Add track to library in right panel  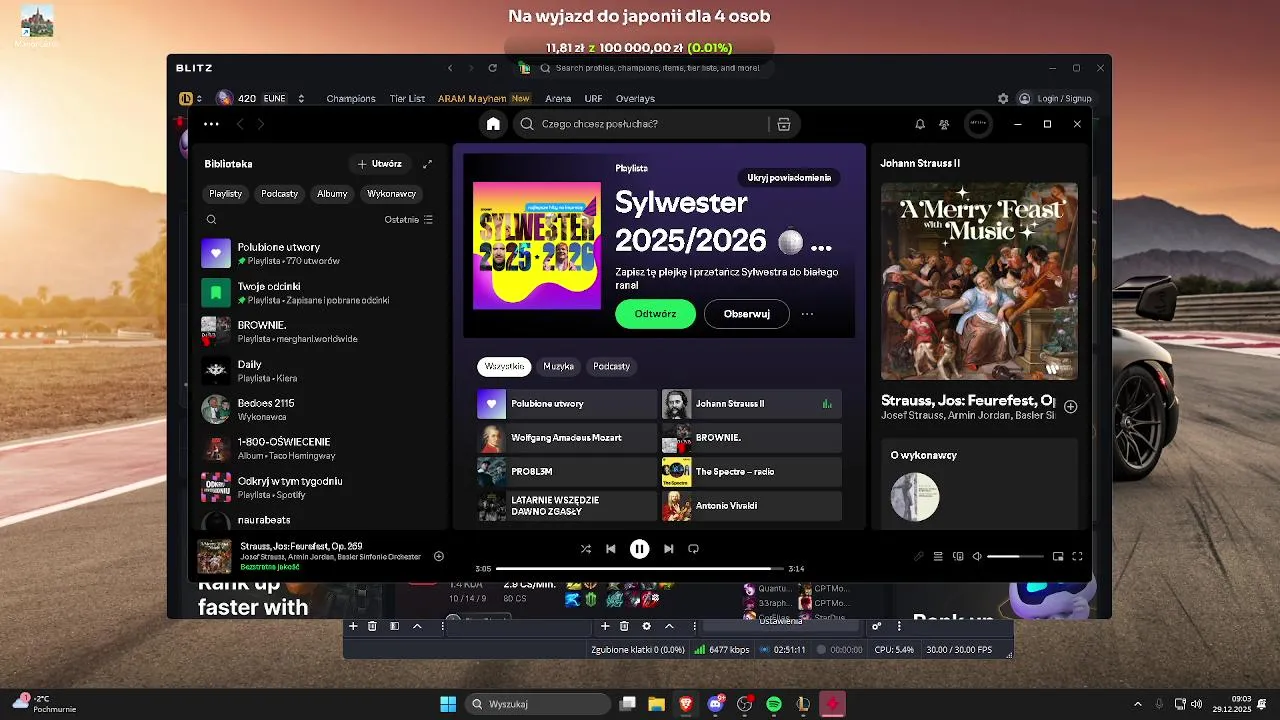1070,406
